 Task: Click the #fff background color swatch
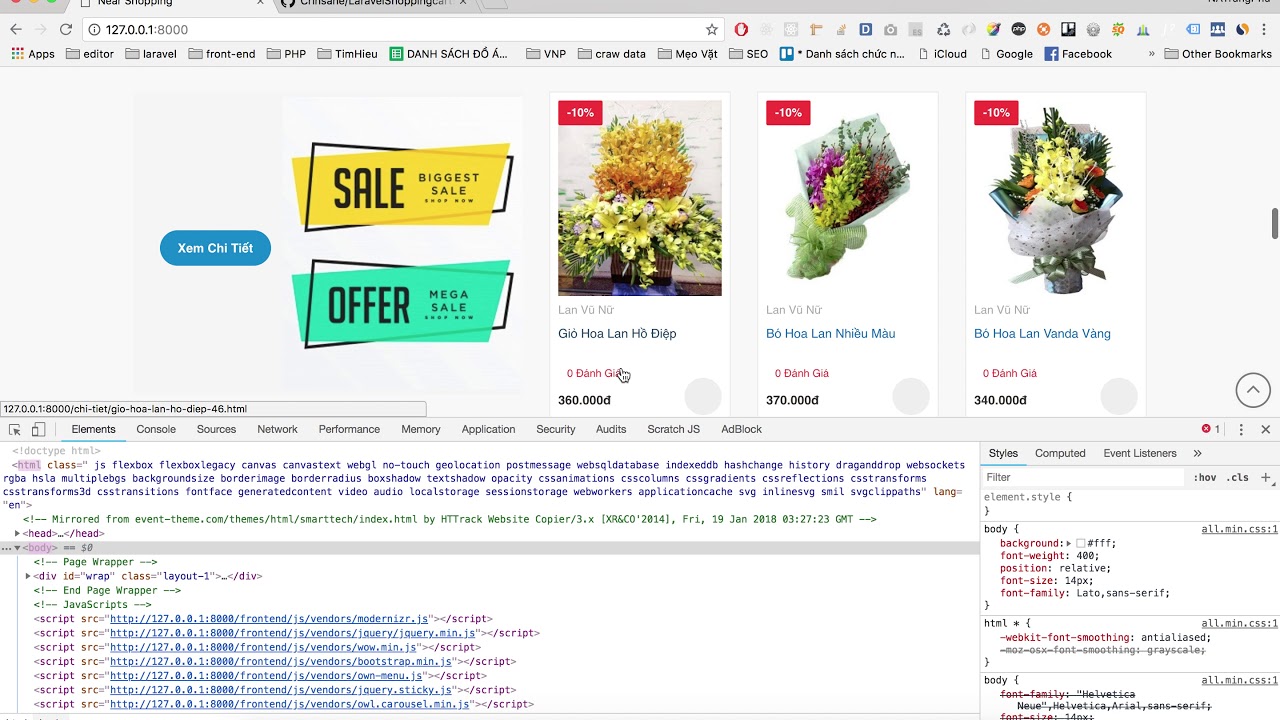1081,543
